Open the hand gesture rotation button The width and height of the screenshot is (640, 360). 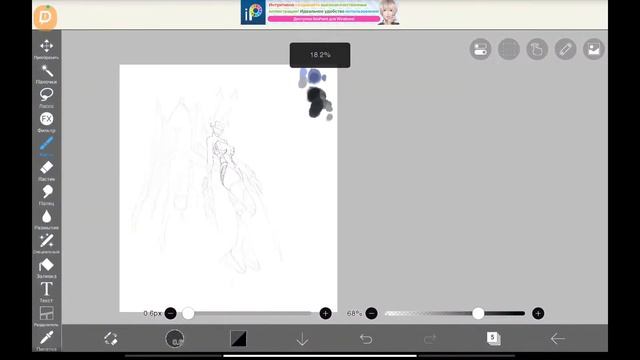(537, 49)
